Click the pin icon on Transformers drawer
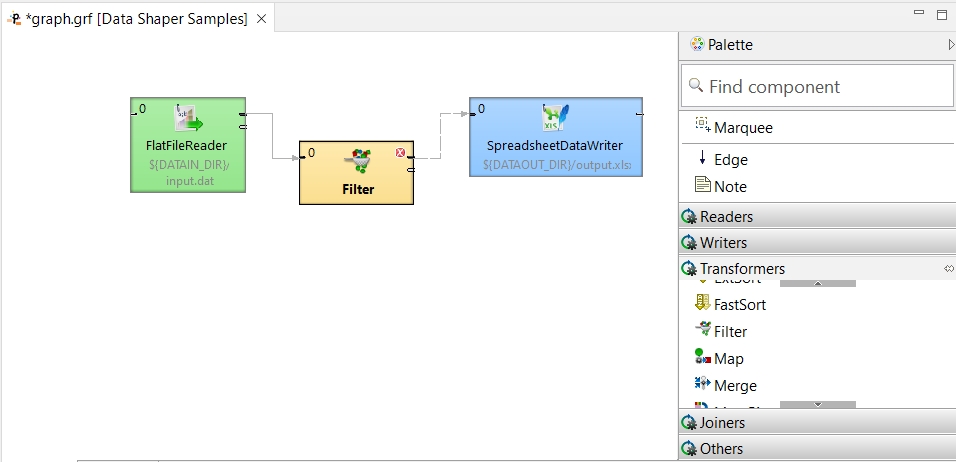This screenshot has height=462, width=956. coord(949,268)
